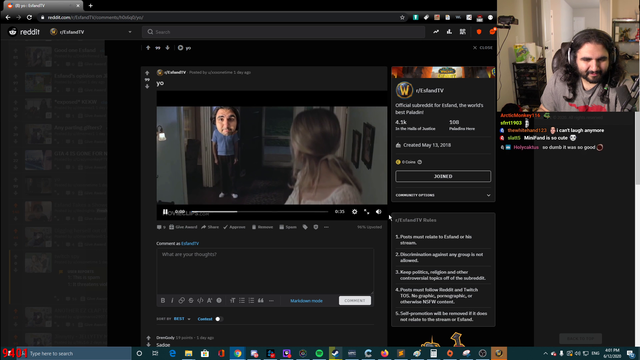Insert bulleted list in comment editor

pos(242,300)
